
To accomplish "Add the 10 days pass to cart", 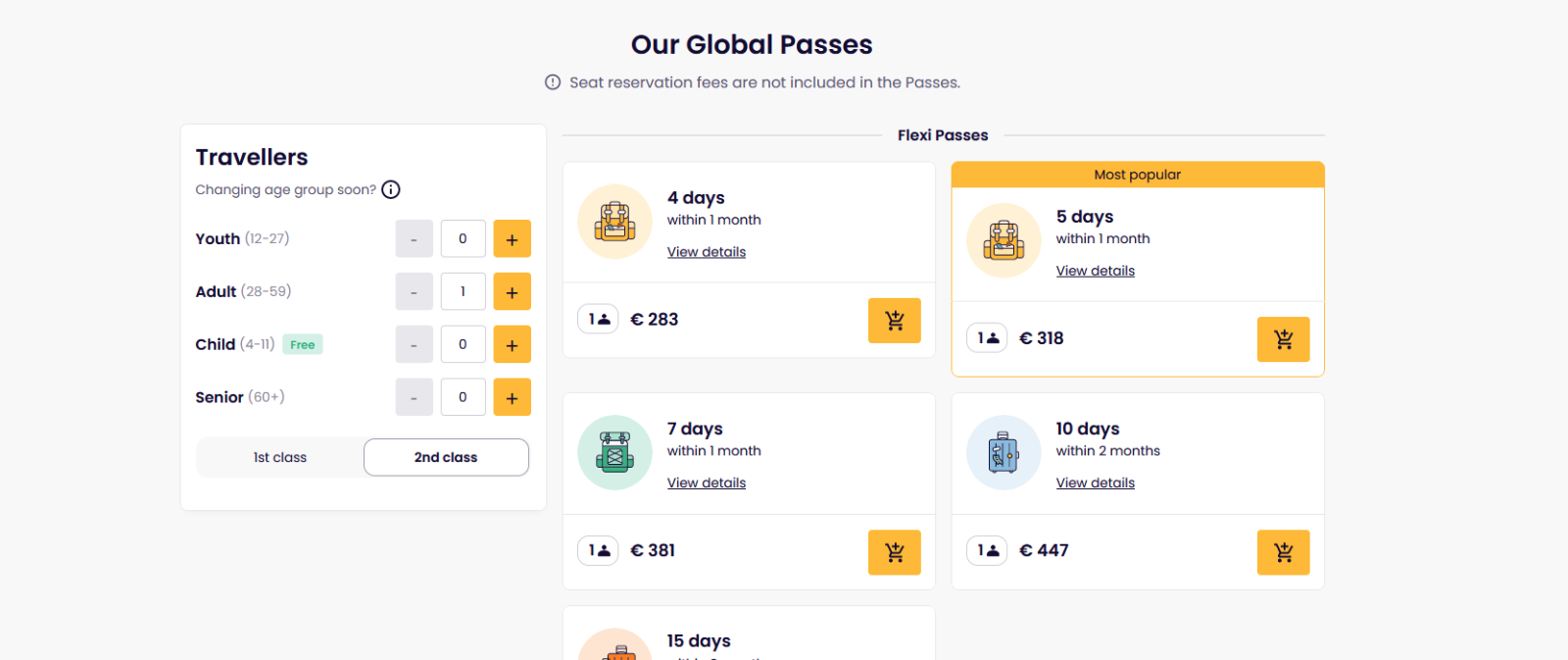I will pyautogui.click(x=1283, y=552).
